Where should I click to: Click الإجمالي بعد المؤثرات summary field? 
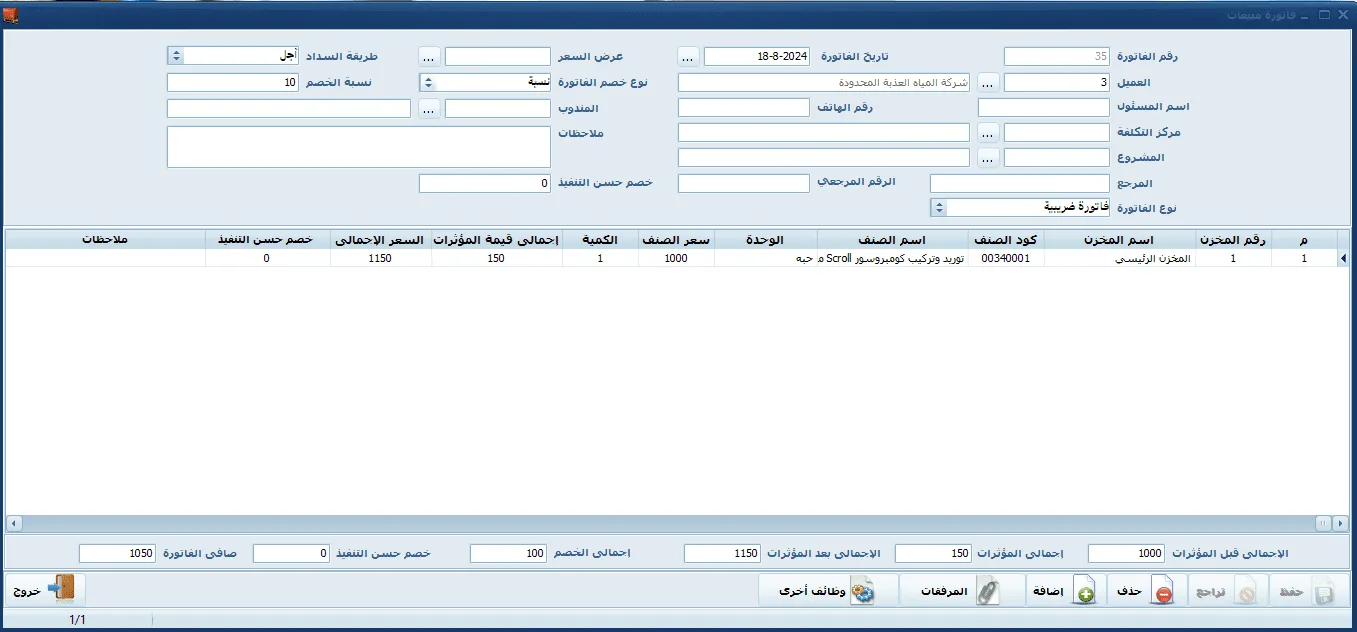(722, 554)
